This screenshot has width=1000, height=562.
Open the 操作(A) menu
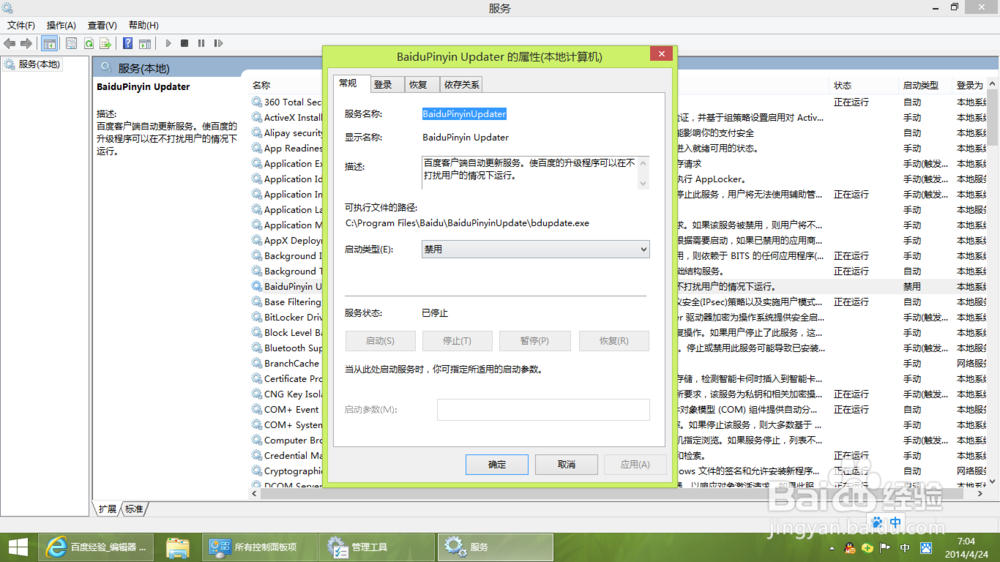point(61,26)
